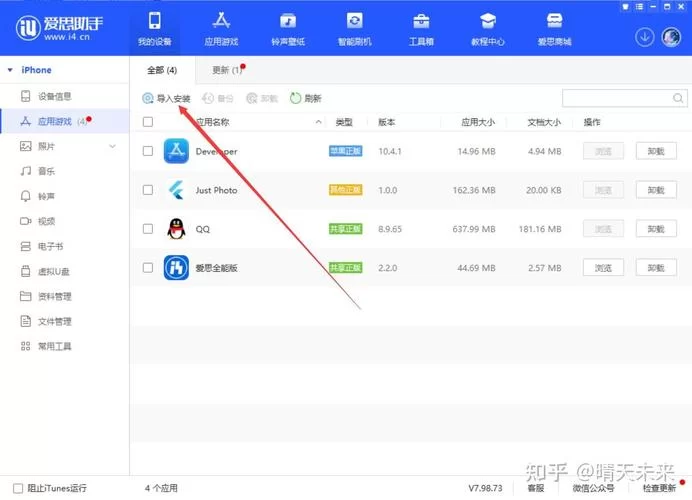
Task: Uninstall QQ via its 卸载 button
Action: point(656,229)
